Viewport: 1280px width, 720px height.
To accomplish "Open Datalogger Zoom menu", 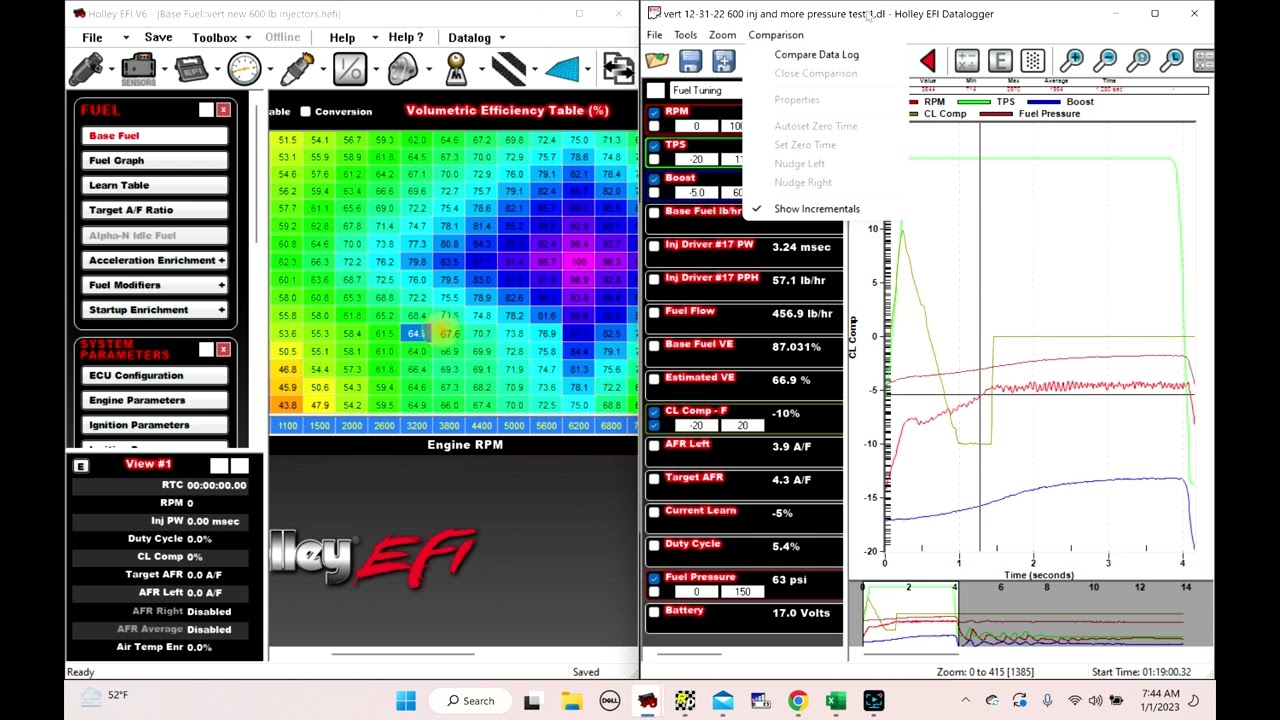I will pos(722,35).
